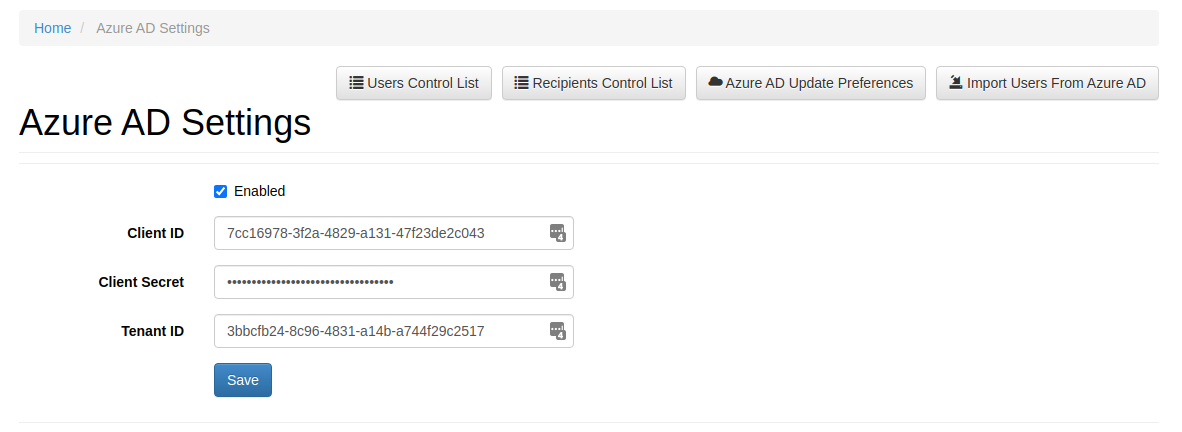Click the import icon on Import Users button

[956, 82]
